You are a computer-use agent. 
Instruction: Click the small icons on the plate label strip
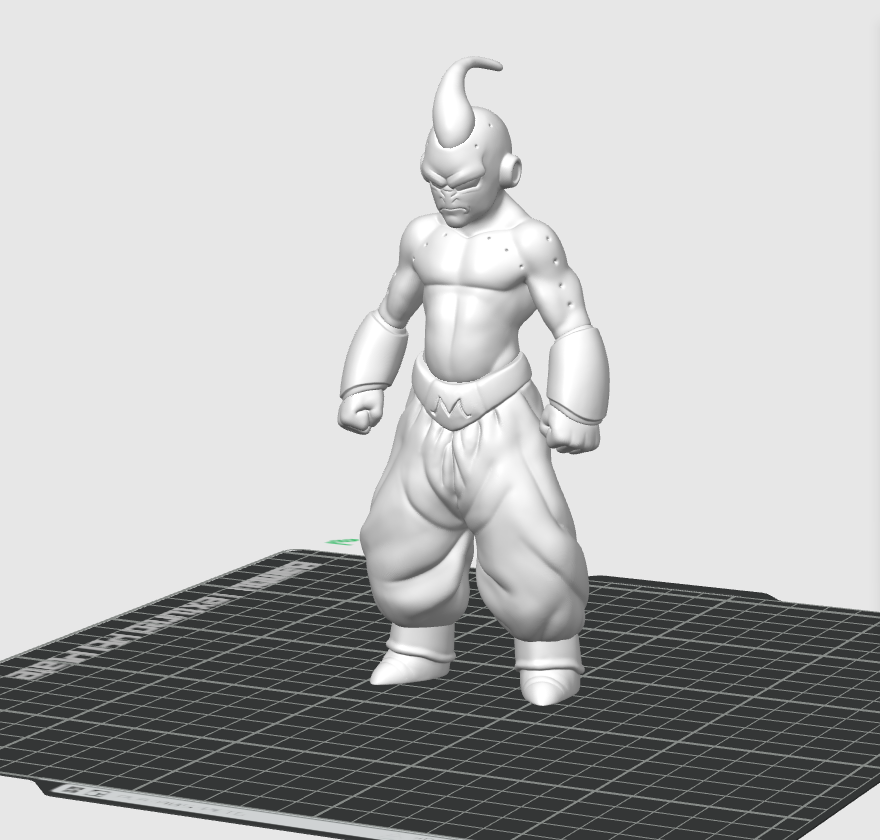pyautogui.click(x=85, y=792)
